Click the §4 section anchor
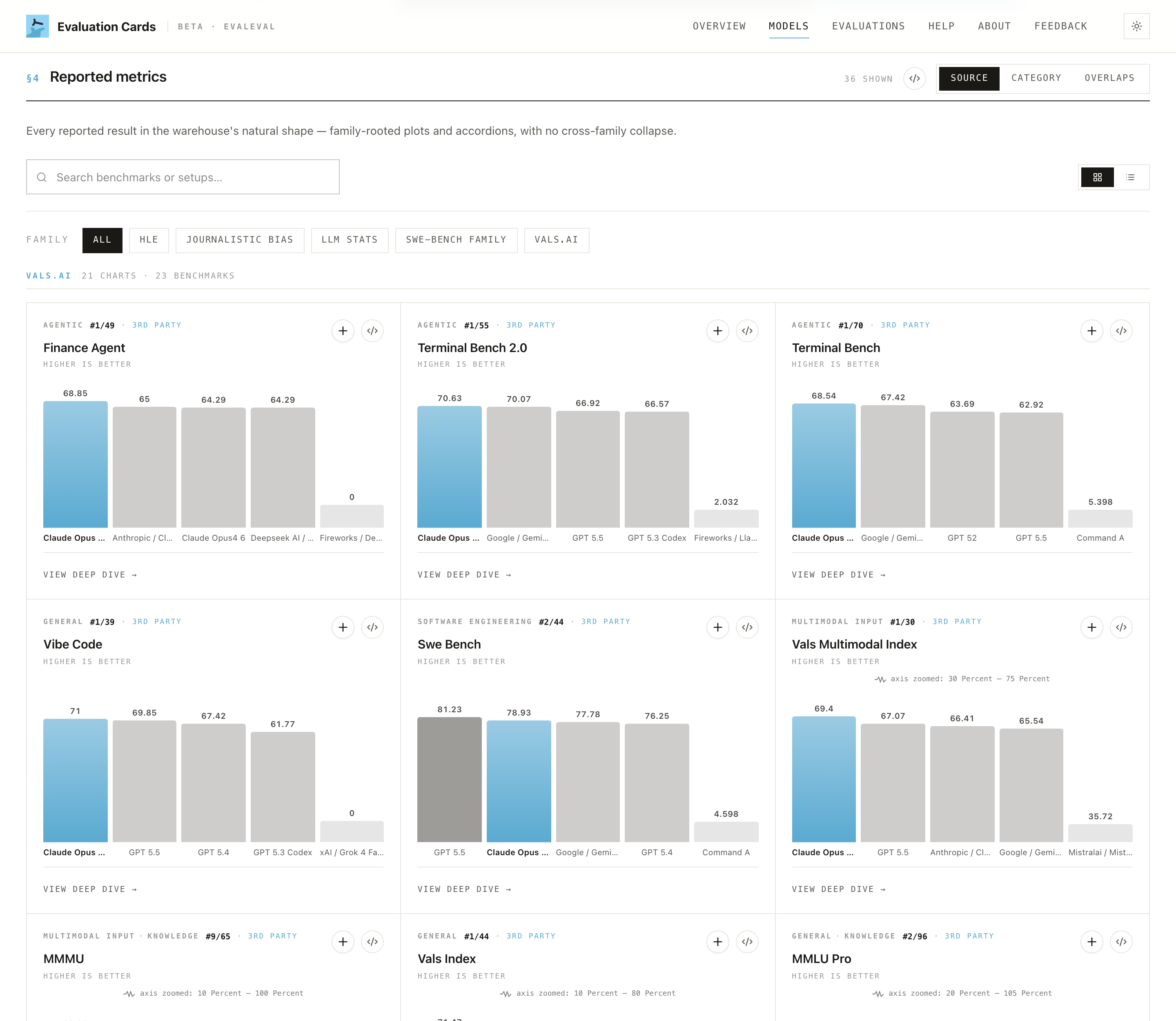1176x1021 pixels. click(33, 78)
